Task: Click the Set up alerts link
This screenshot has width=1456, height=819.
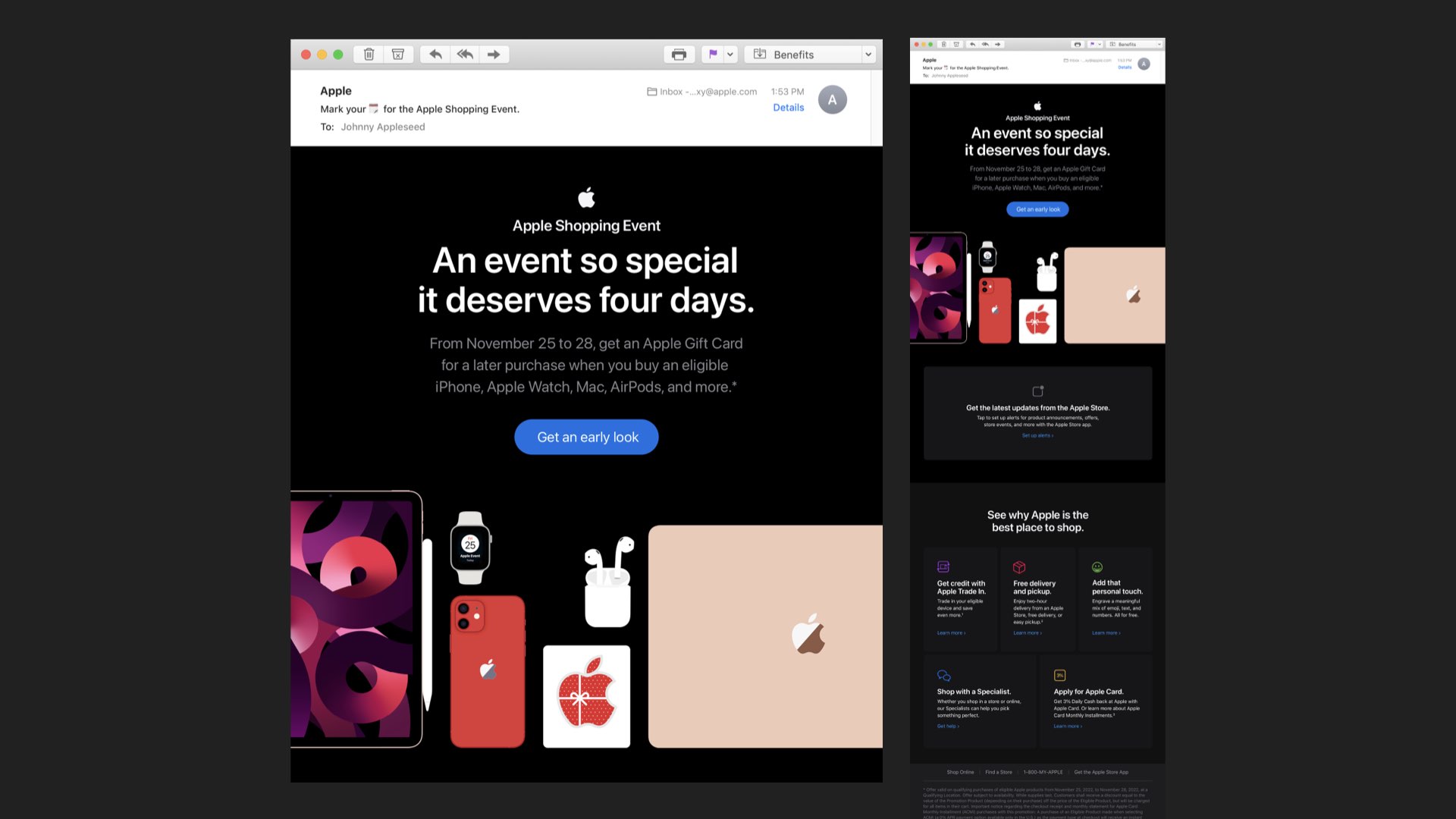Action: tap(1037, 436)
